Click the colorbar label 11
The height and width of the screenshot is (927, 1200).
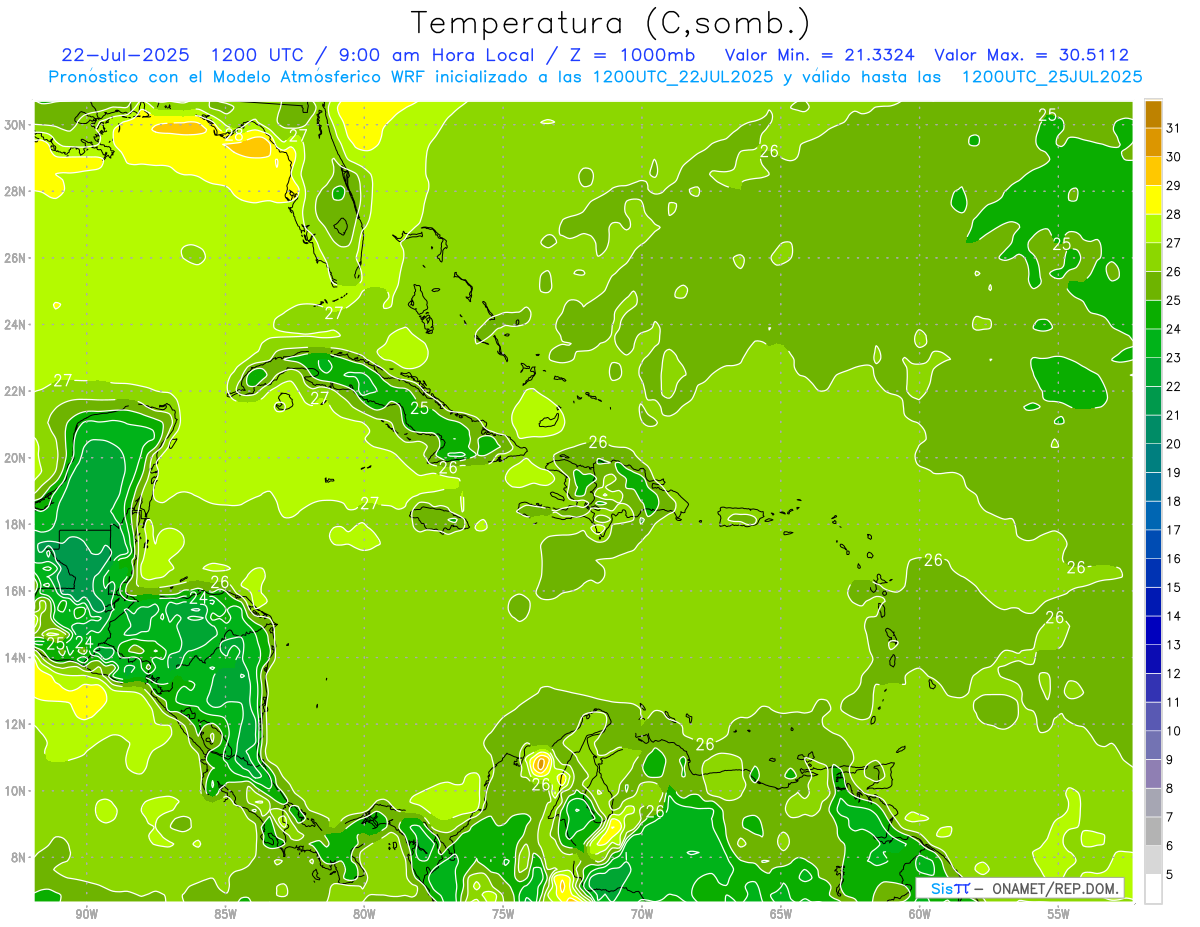pyautogui.click(x=1174, y=702)
